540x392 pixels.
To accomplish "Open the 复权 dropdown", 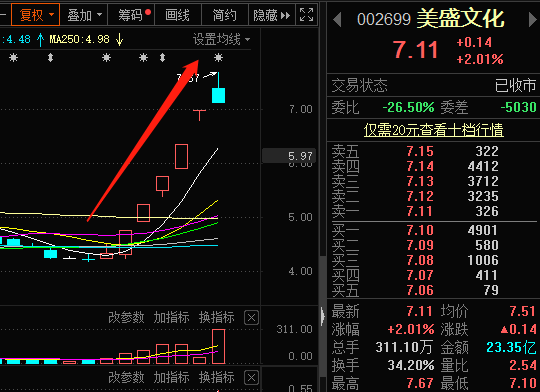I will [x=35, y=15].
